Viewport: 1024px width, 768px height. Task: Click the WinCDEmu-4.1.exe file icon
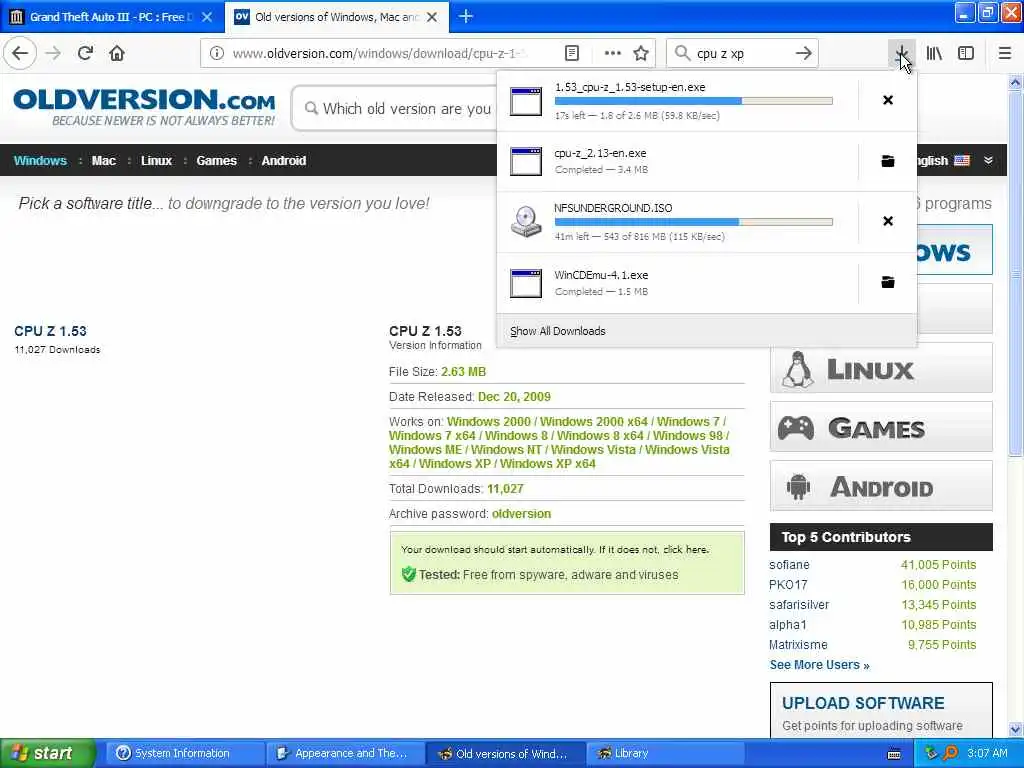526,283
